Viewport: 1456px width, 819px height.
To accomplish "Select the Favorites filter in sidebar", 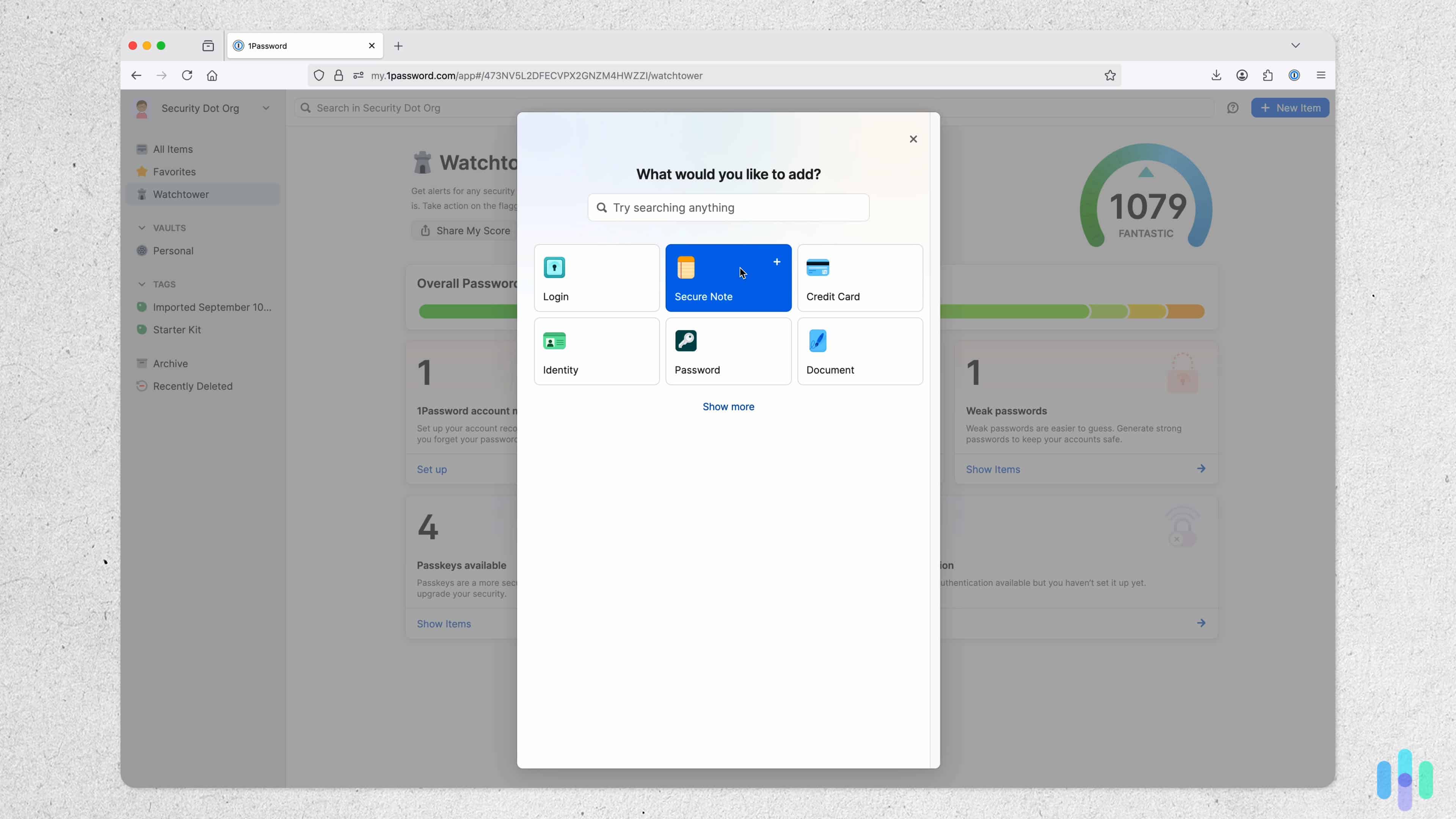I will 174,171.
